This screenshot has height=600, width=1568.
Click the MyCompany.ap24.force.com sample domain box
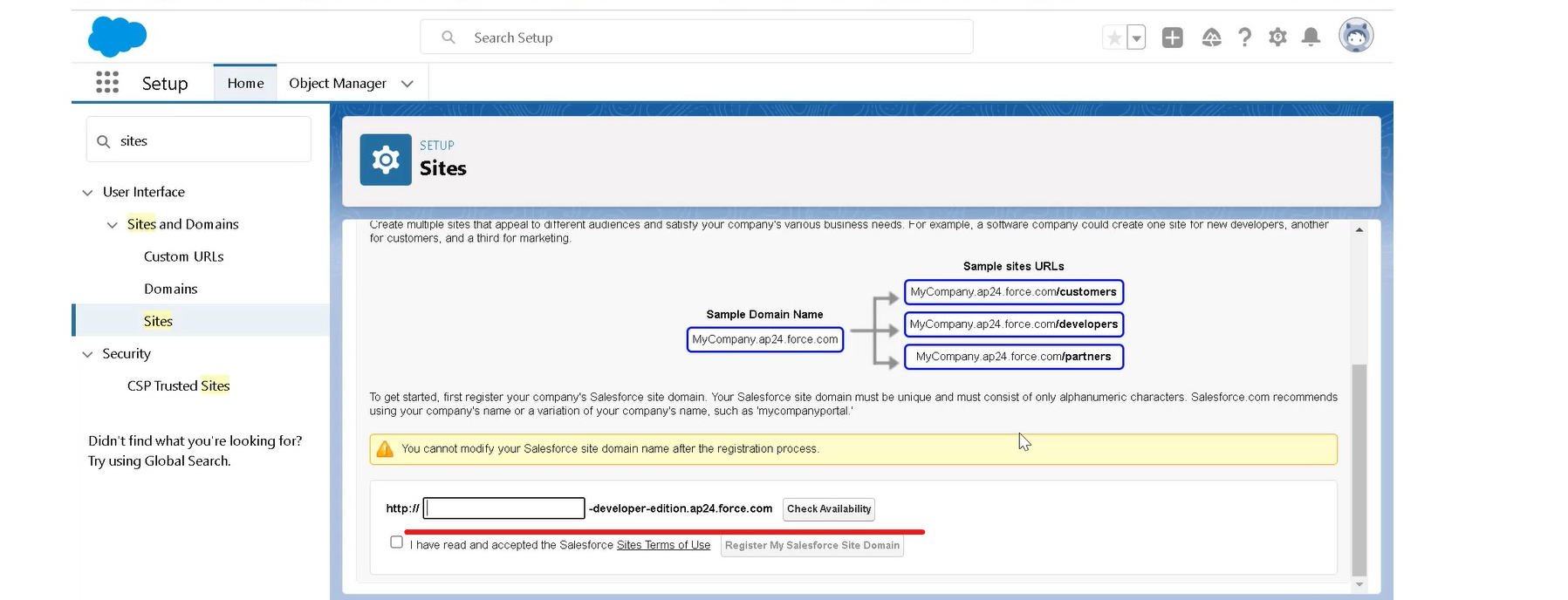765,339
